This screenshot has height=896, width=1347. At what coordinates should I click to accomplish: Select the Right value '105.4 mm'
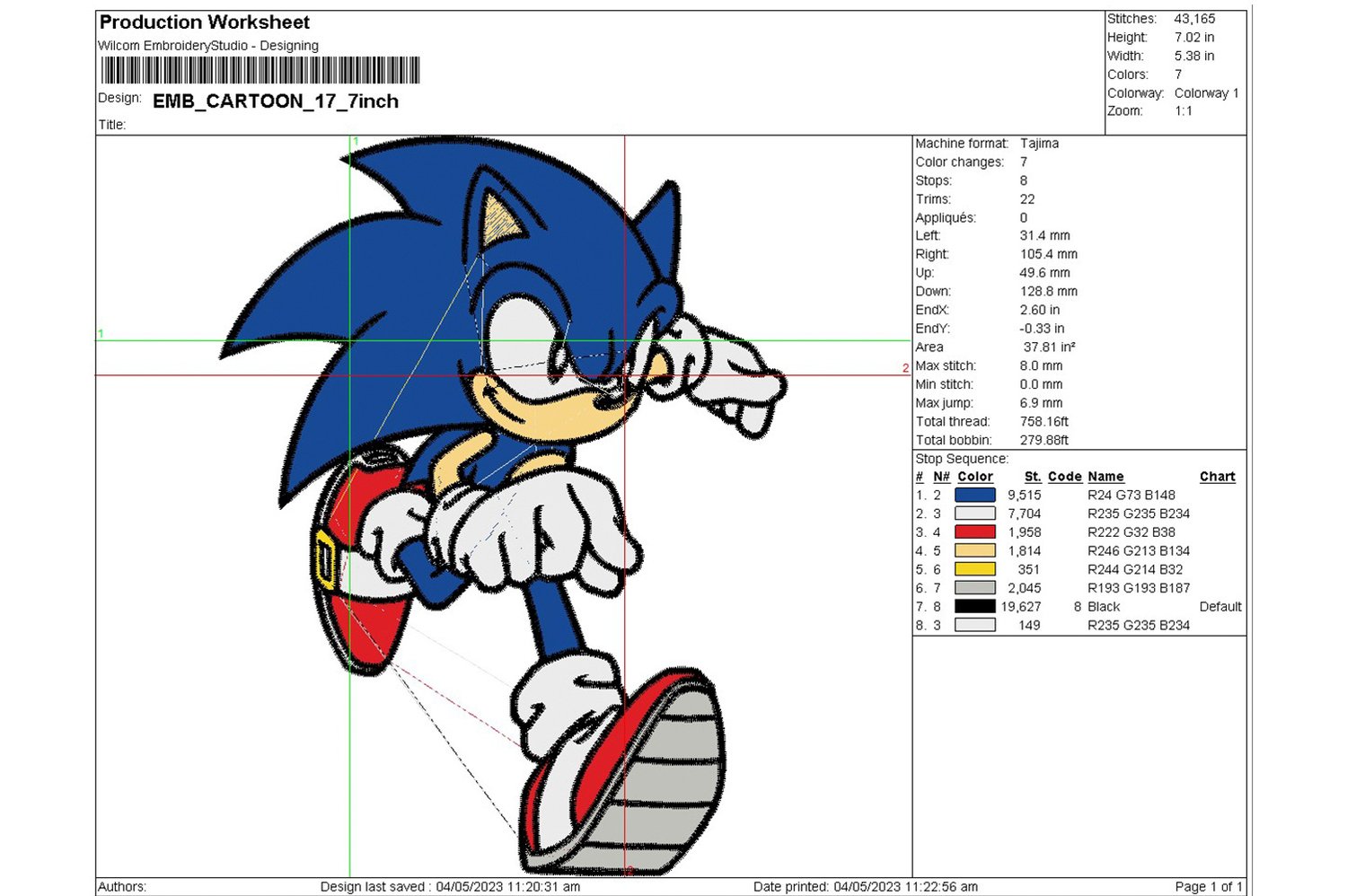[x=1049, y=255]
